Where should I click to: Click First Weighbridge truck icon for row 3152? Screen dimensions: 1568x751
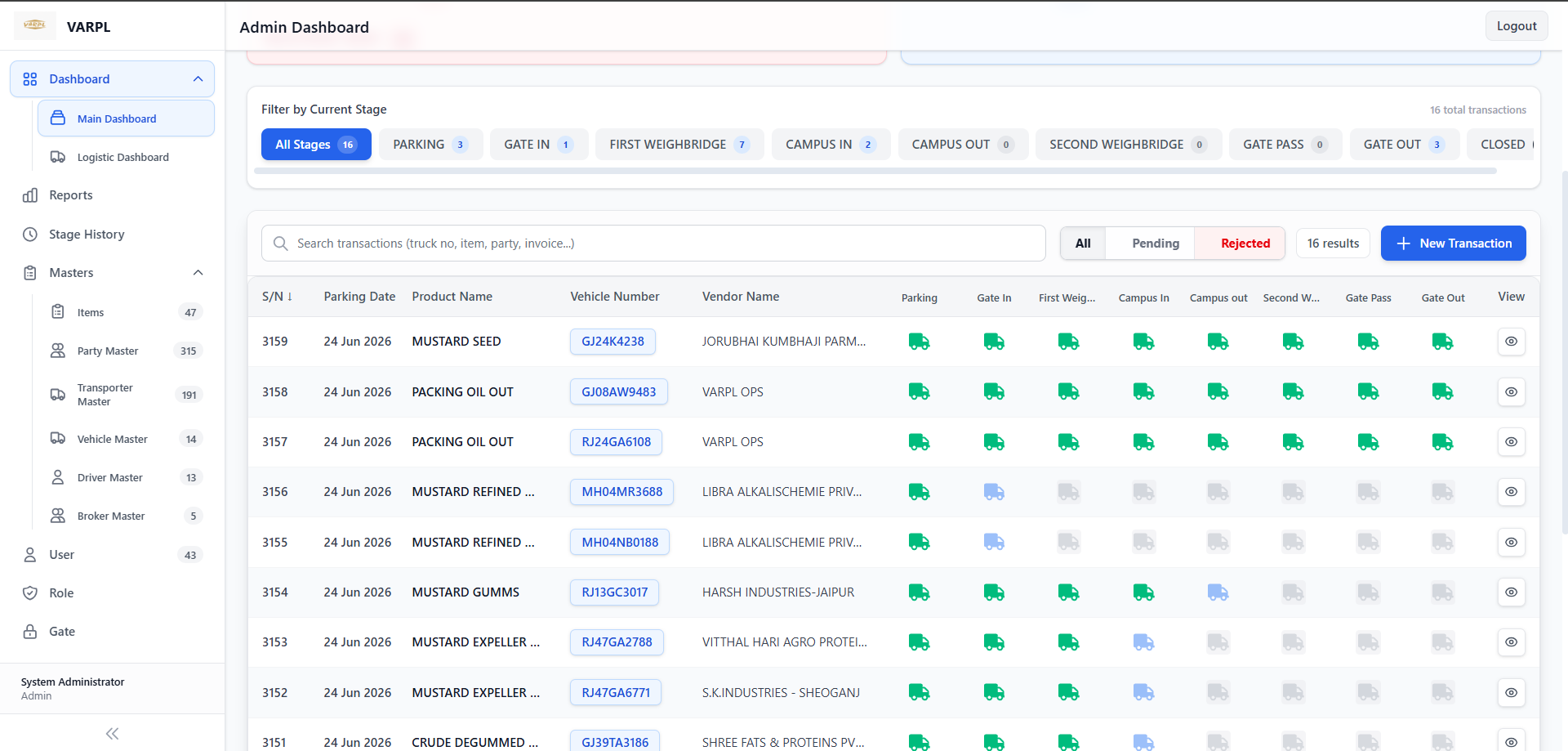tap(1069, 693)
